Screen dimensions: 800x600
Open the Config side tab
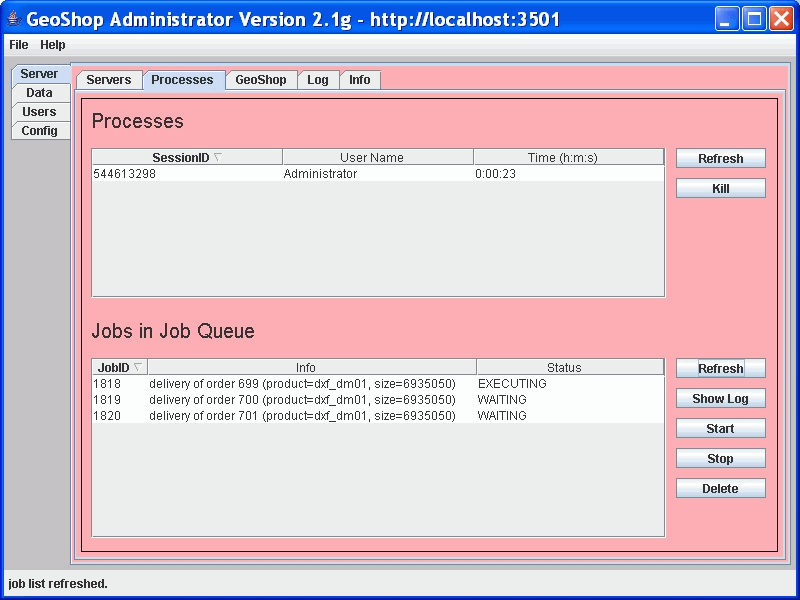pyautogui.click(x=40, y=131)
